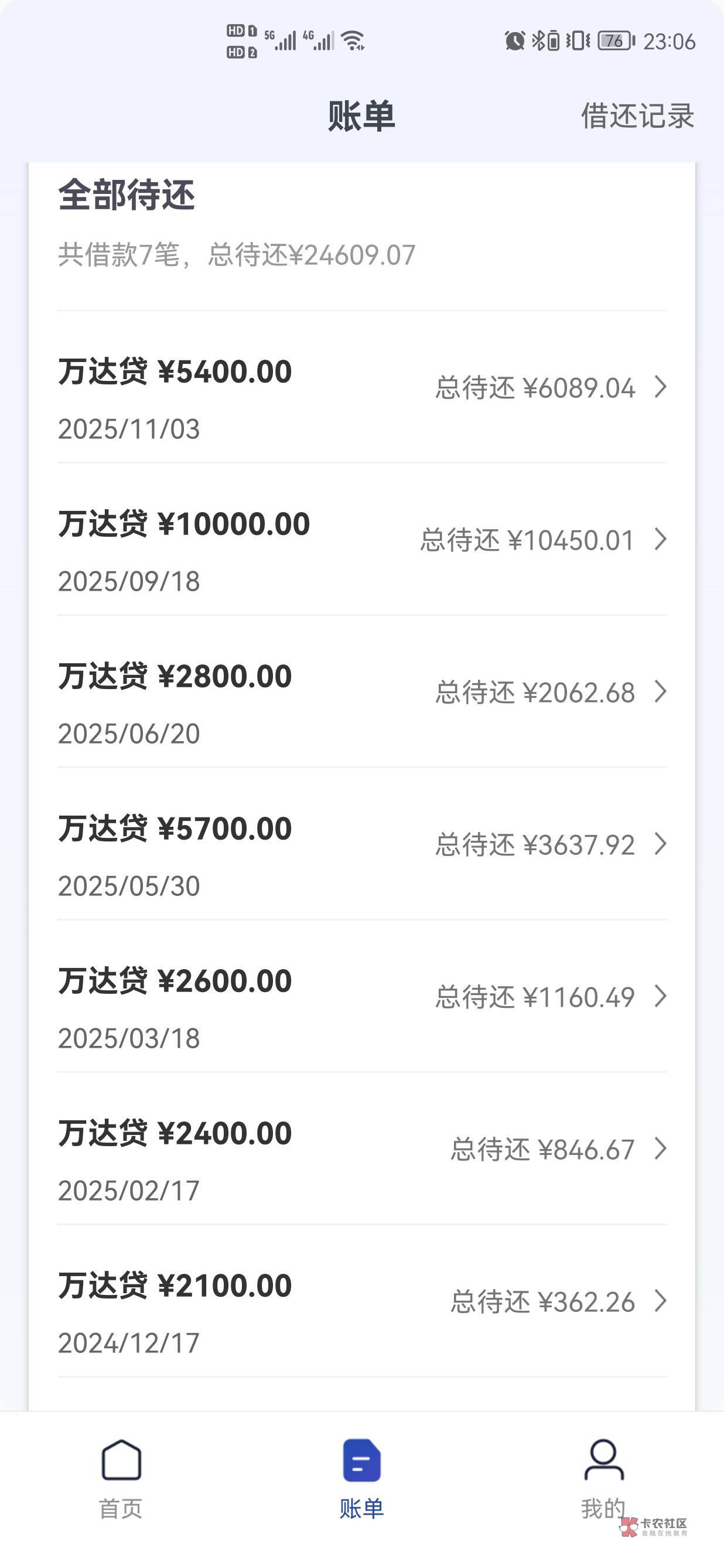Open loan with 总待还 ¥362.26
Image resolution: width=724 pixels, height=1568 pixels.
coord(542,1302)
